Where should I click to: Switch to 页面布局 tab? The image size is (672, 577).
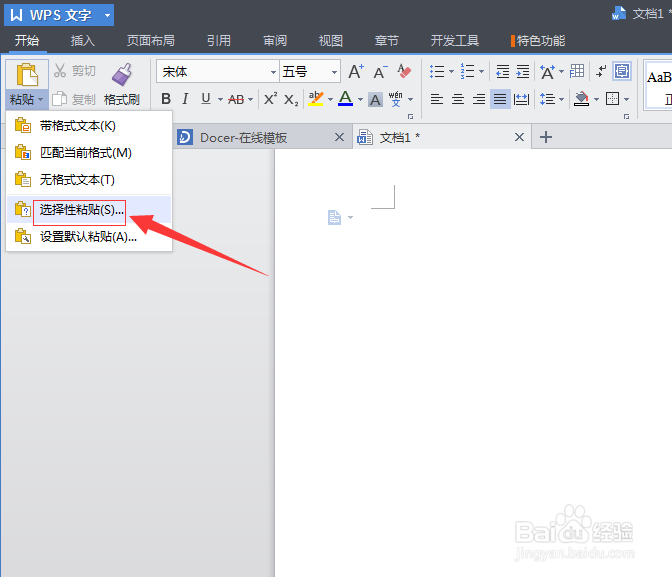point(151,41)
